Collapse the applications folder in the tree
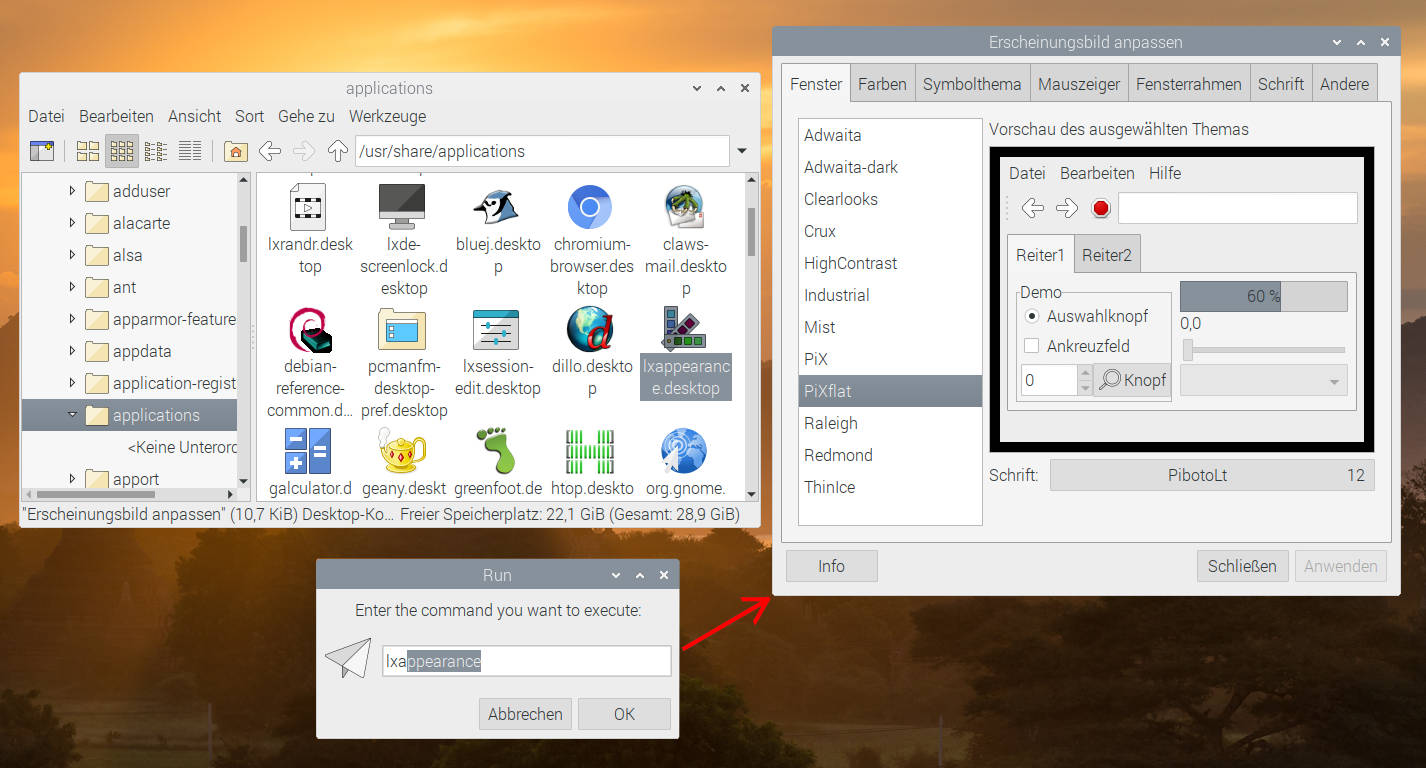The height and width of the screenshot is (768, 1426). 72,415
